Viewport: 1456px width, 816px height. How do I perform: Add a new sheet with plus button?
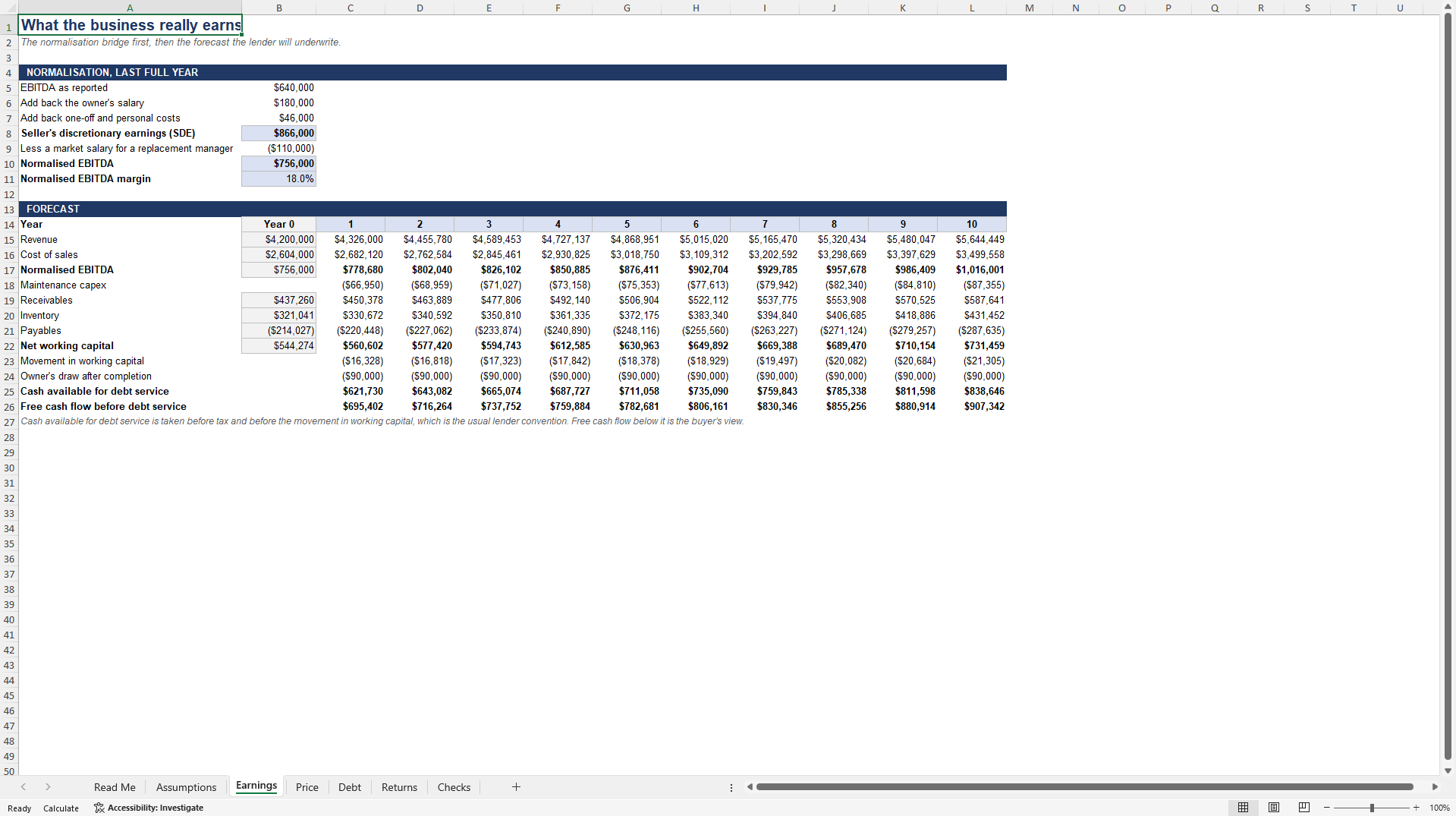516,787
